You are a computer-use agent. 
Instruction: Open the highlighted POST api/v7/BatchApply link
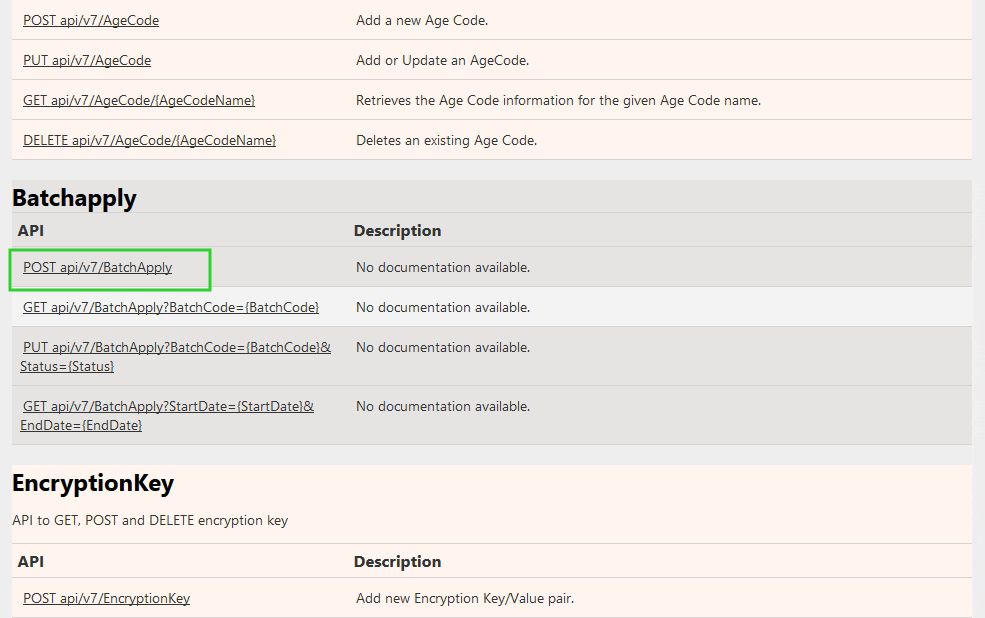[97, 268]
